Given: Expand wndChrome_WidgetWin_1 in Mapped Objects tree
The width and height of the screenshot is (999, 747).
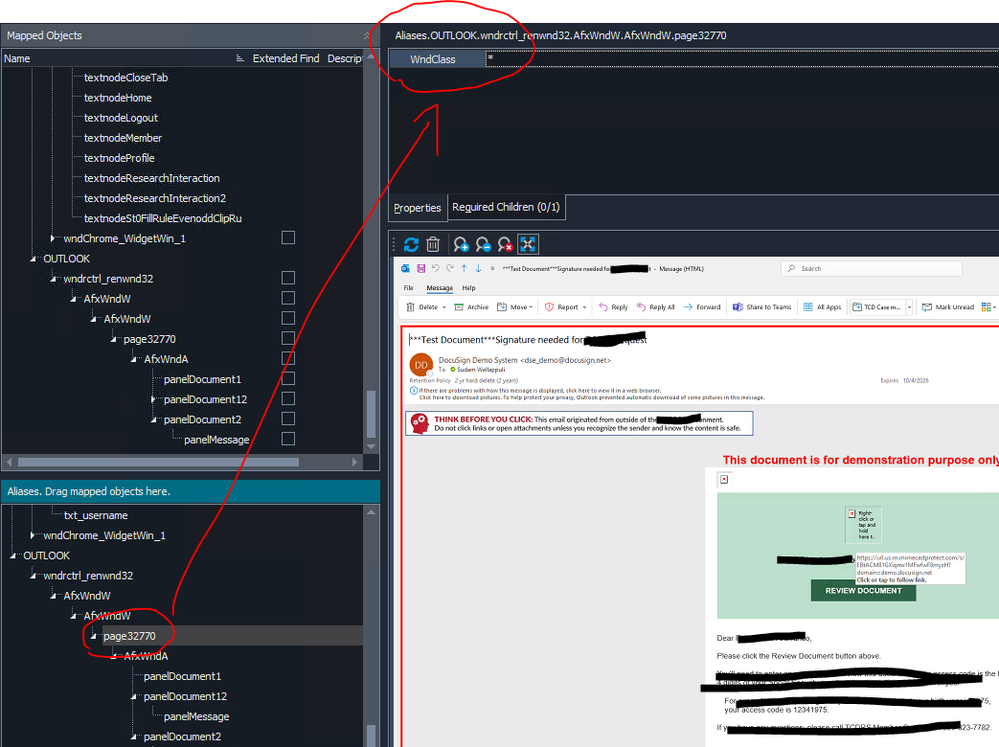Looking at the screenshot, I should 53,238.
